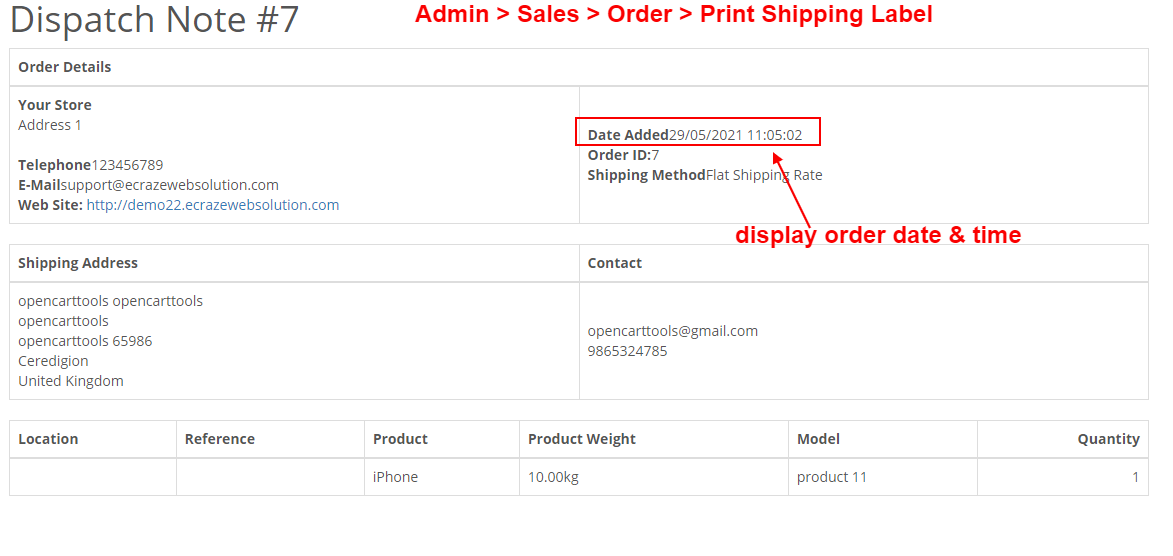
Task: Click the Your Store name label
Action: coord(55,106)
